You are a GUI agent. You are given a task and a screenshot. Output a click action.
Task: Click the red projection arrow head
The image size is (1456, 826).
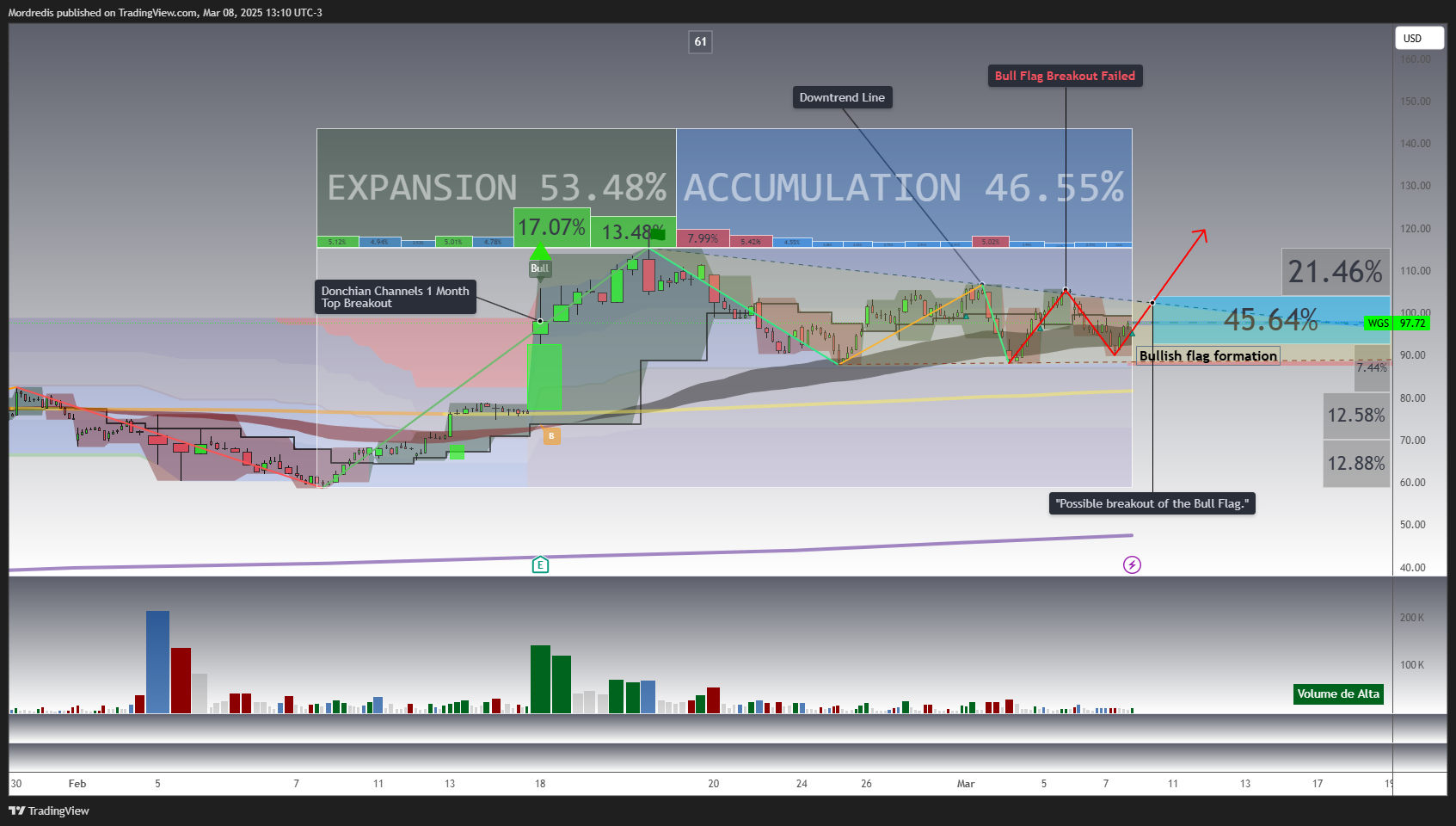[x=1201, y=235]
